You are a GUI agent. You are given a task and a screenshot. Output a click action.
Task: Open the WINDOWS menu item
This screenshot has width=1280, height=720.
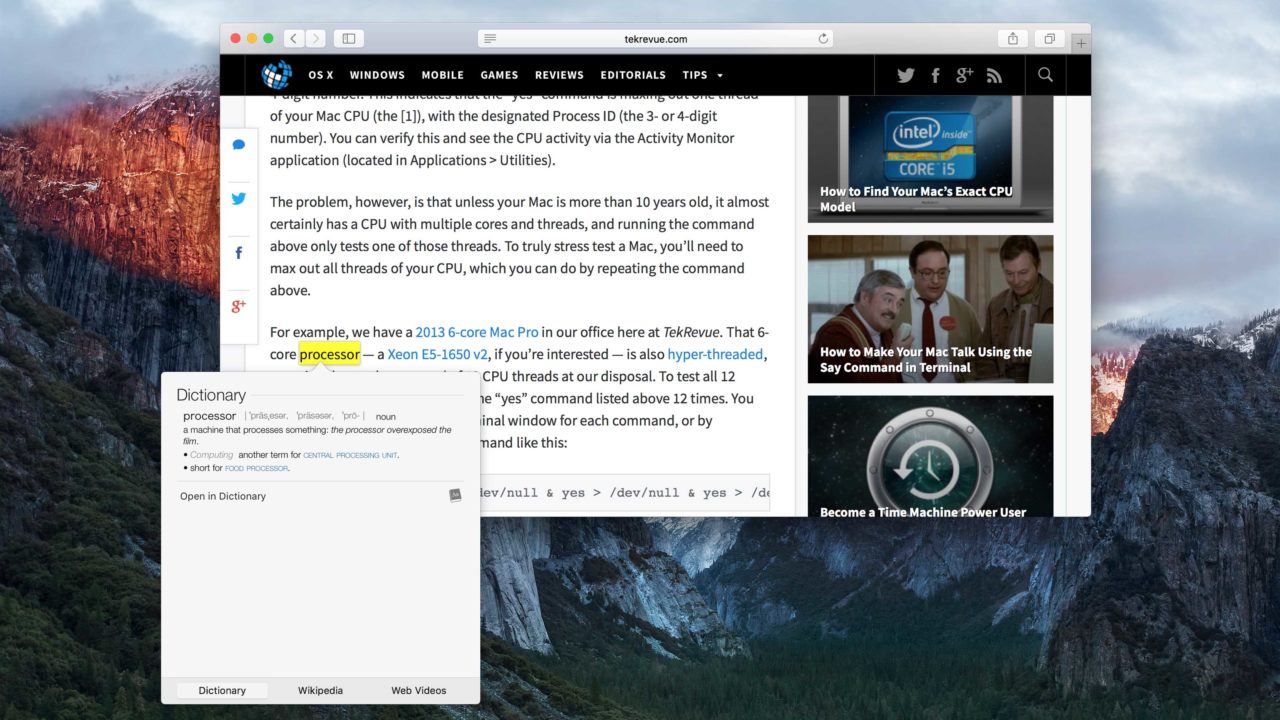(x=377, y=75)
